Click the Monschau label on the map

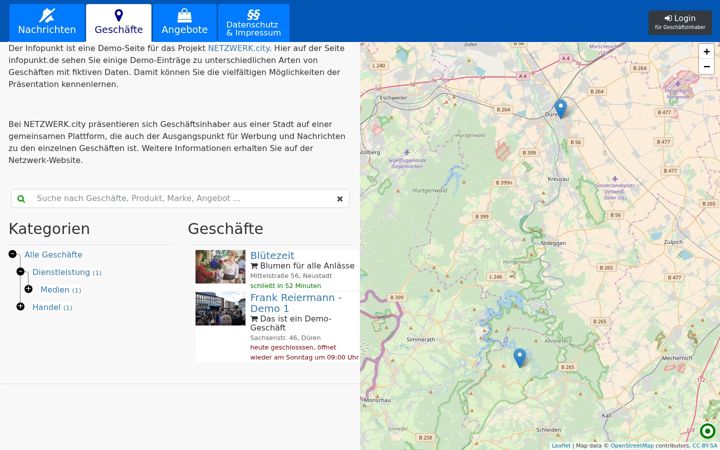(x=377, y=400)
